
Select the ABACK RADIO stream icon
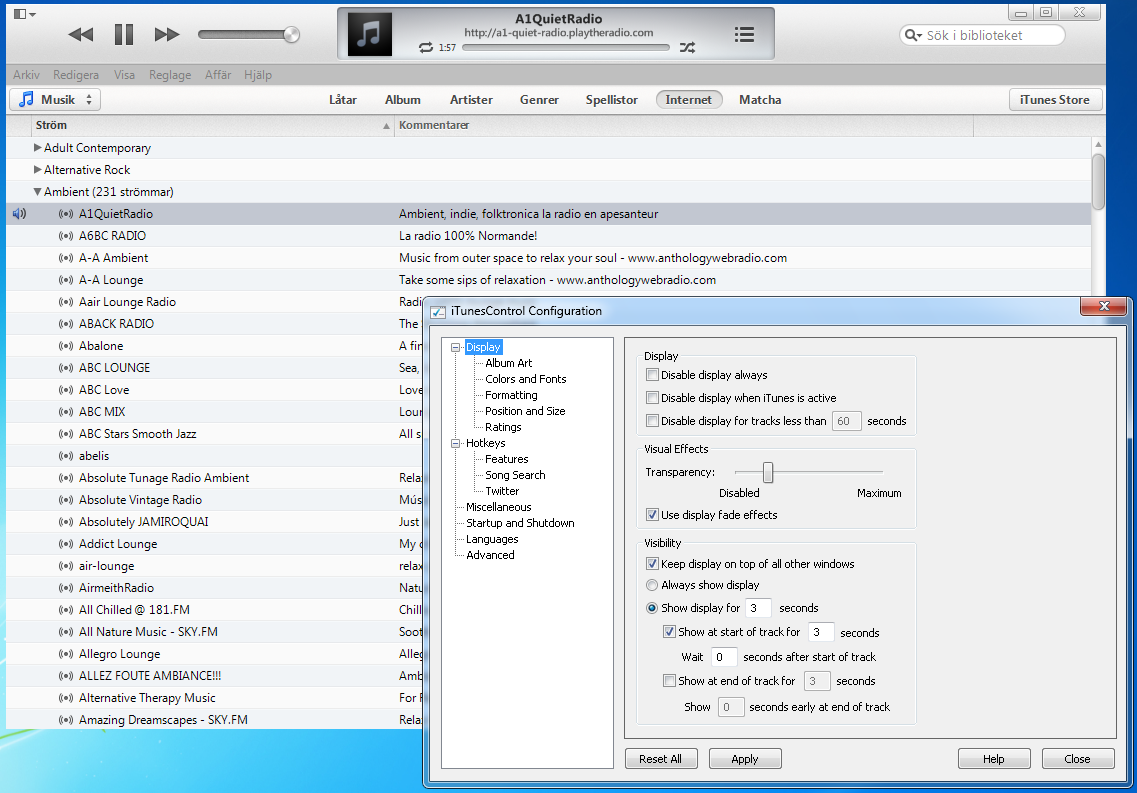(66, 324)
